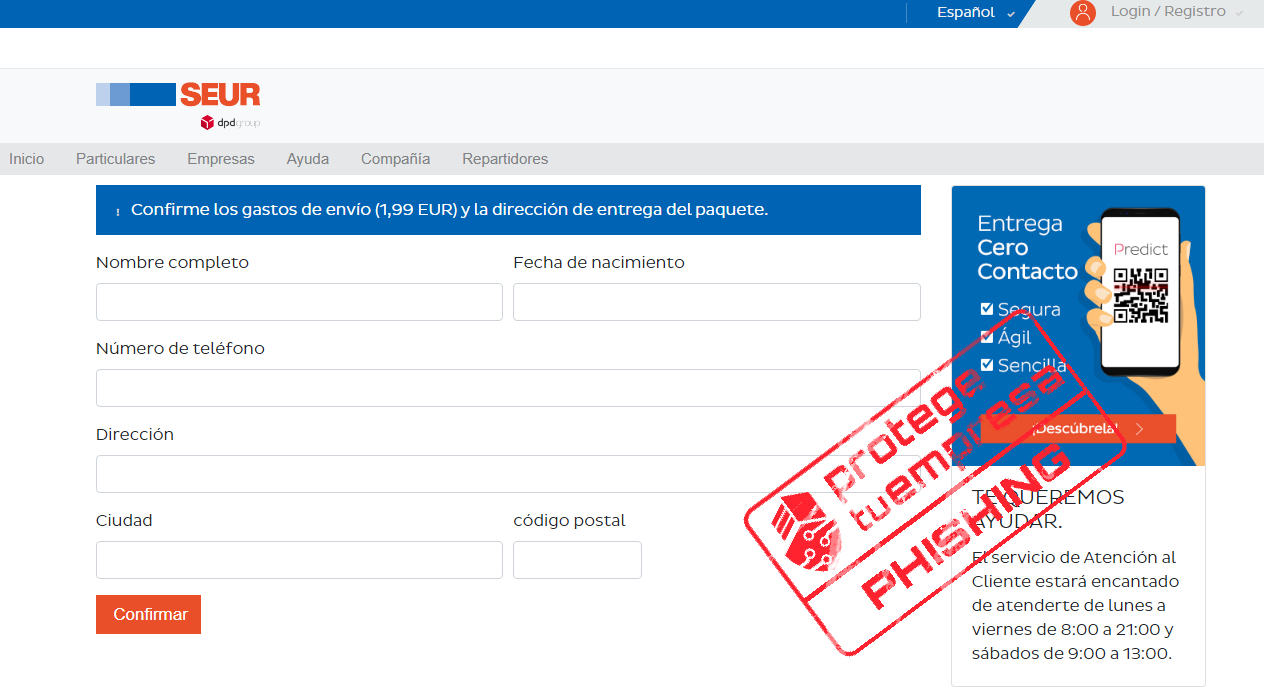
Task: Click the shipping cost confirmation notice
Action: (x=508, y=210)
